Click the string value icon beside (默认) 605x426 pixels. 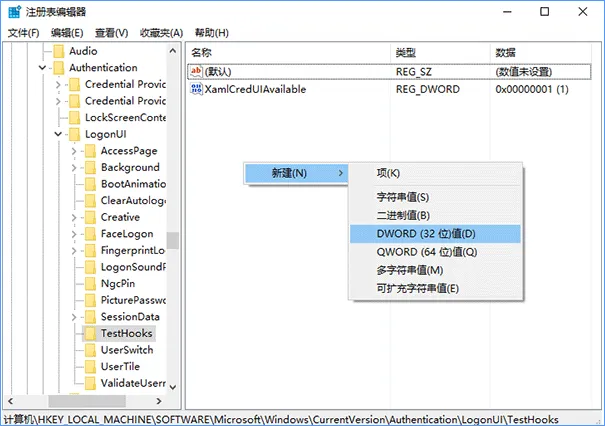tap(196, 71)
